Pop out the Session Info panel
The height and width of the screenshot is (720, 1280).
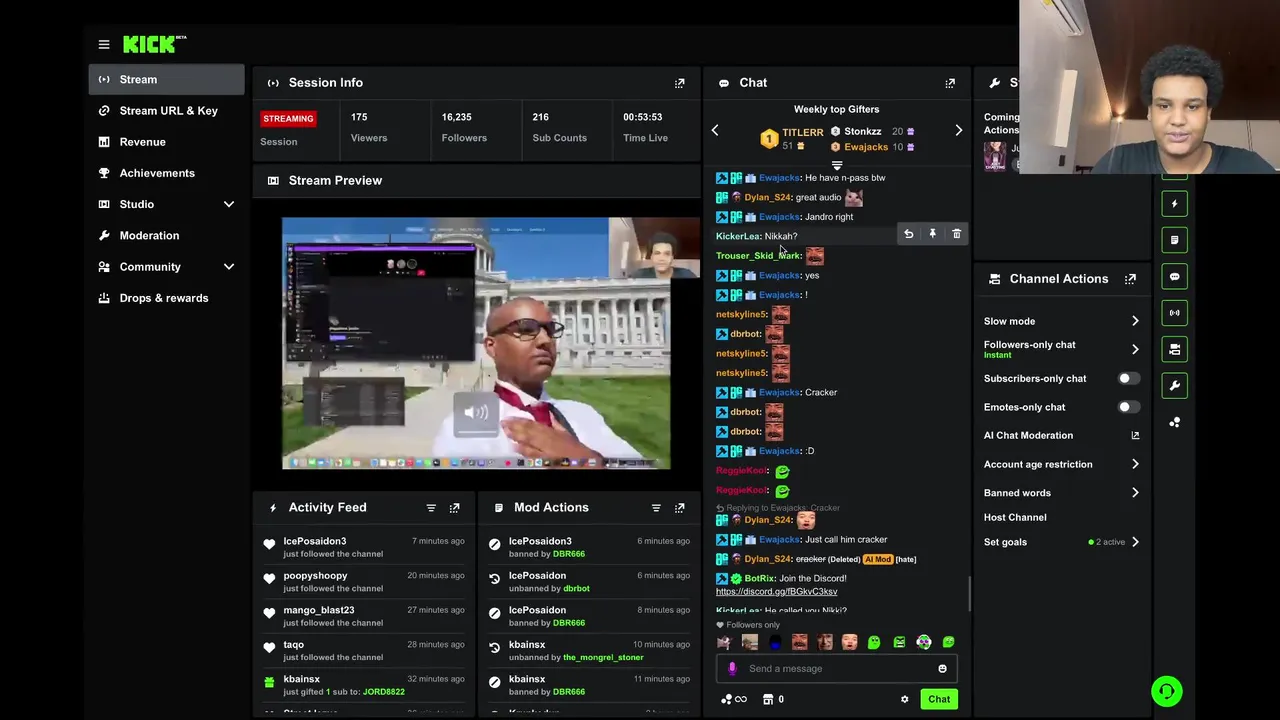coord(680,83)
